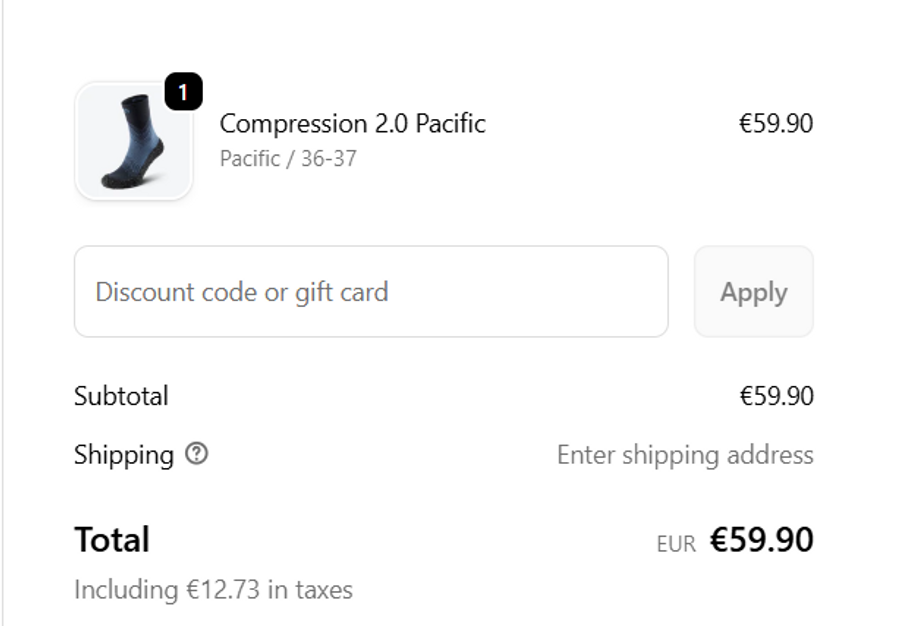Click the €59.90 subtotal amount
The image size is (900, 626).
776,396
